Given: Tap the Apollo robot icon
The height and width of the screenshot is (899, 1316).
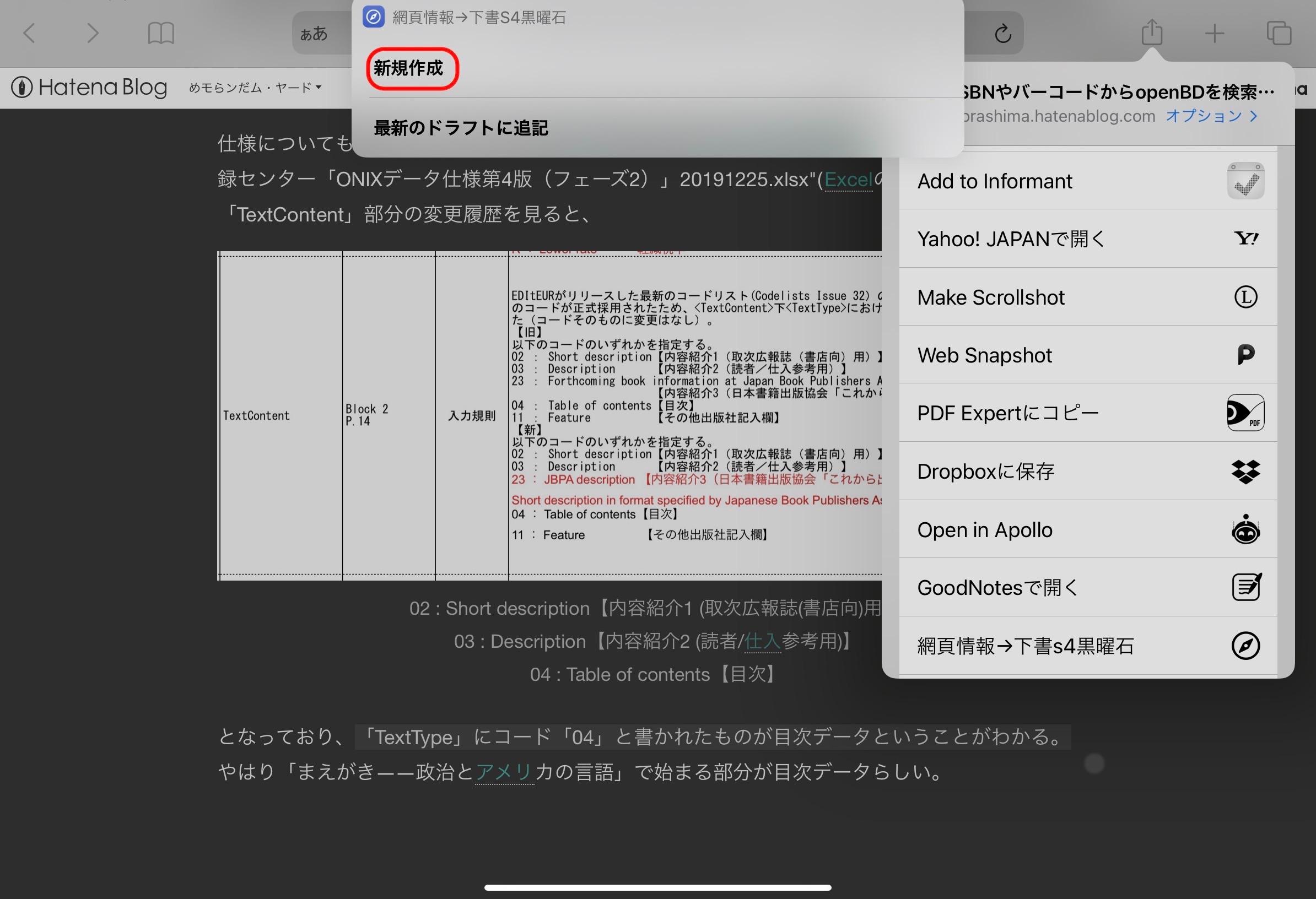Looking at the screenshot, I should pos(1245,529).
